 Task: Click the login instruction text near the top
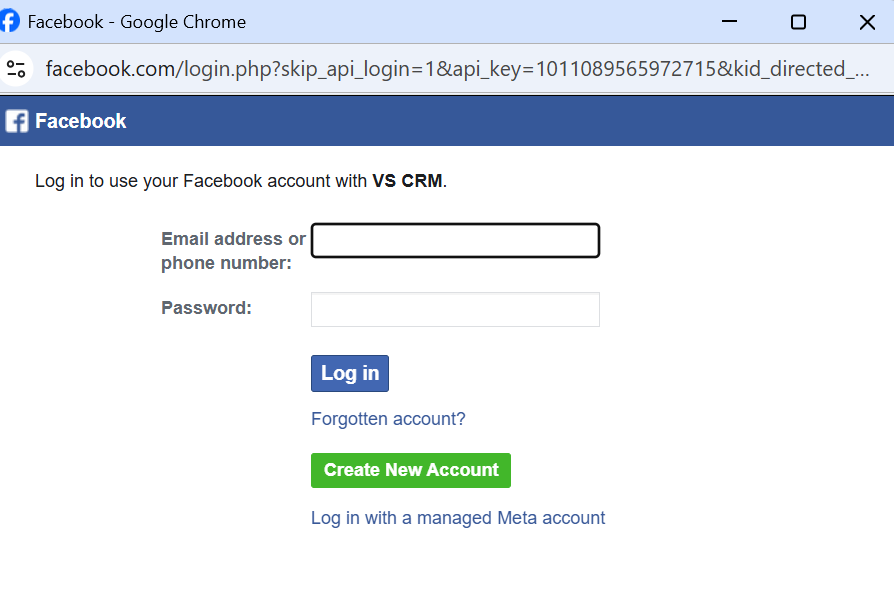coord(200,181)
